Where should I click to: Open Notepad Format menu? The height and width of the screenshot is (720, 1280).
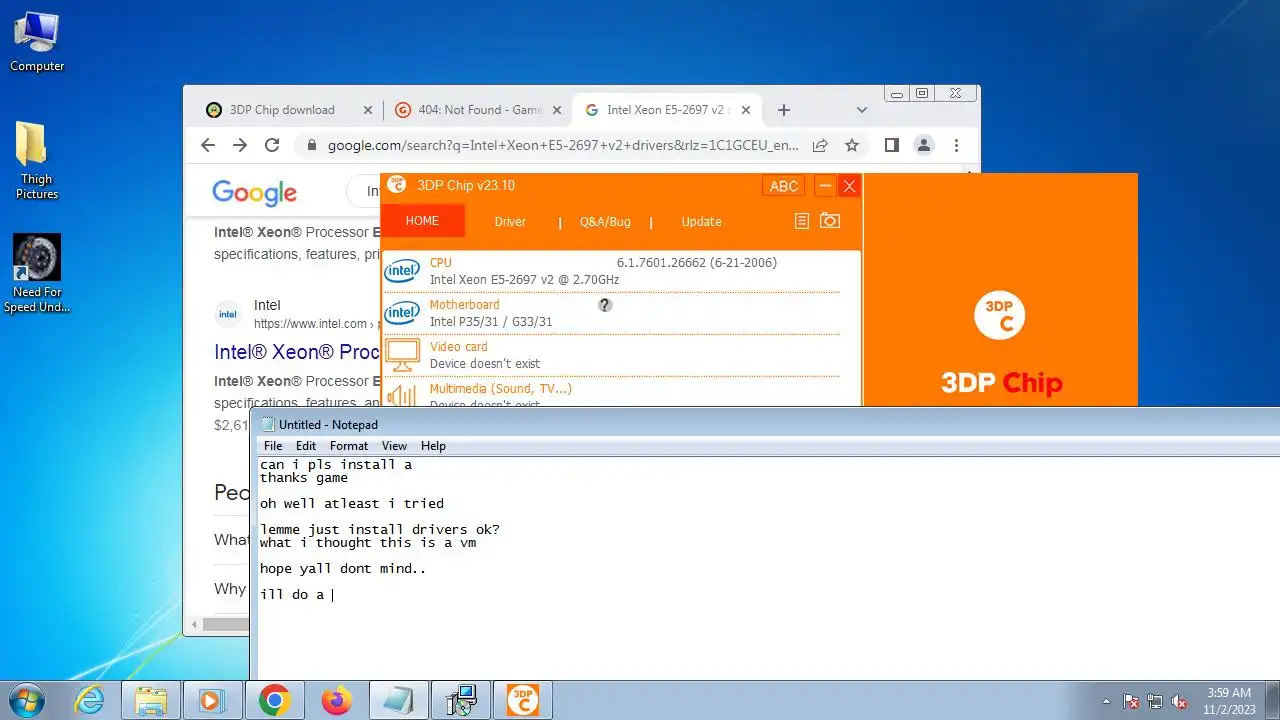pos(348,446)
